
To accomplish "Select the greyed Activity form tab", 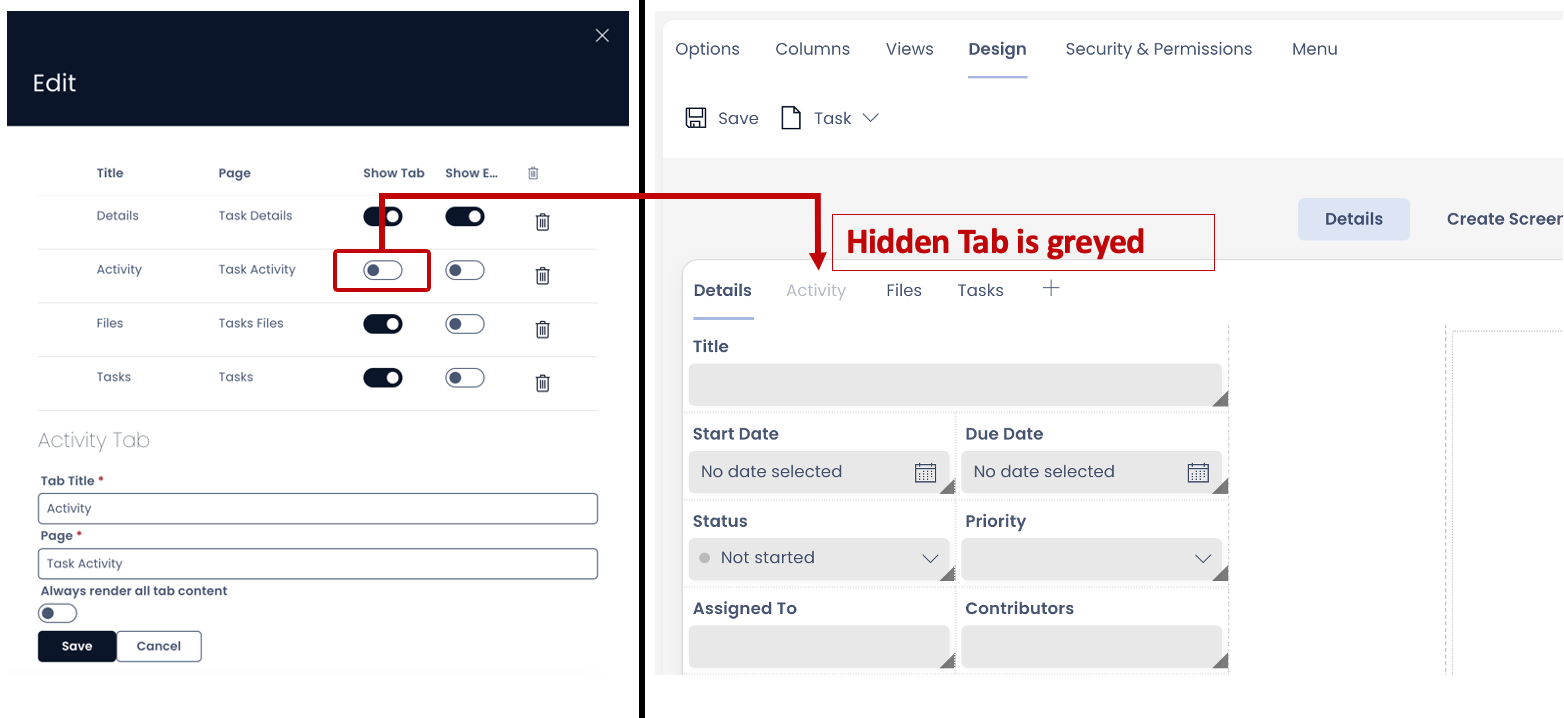I will 816,290.
